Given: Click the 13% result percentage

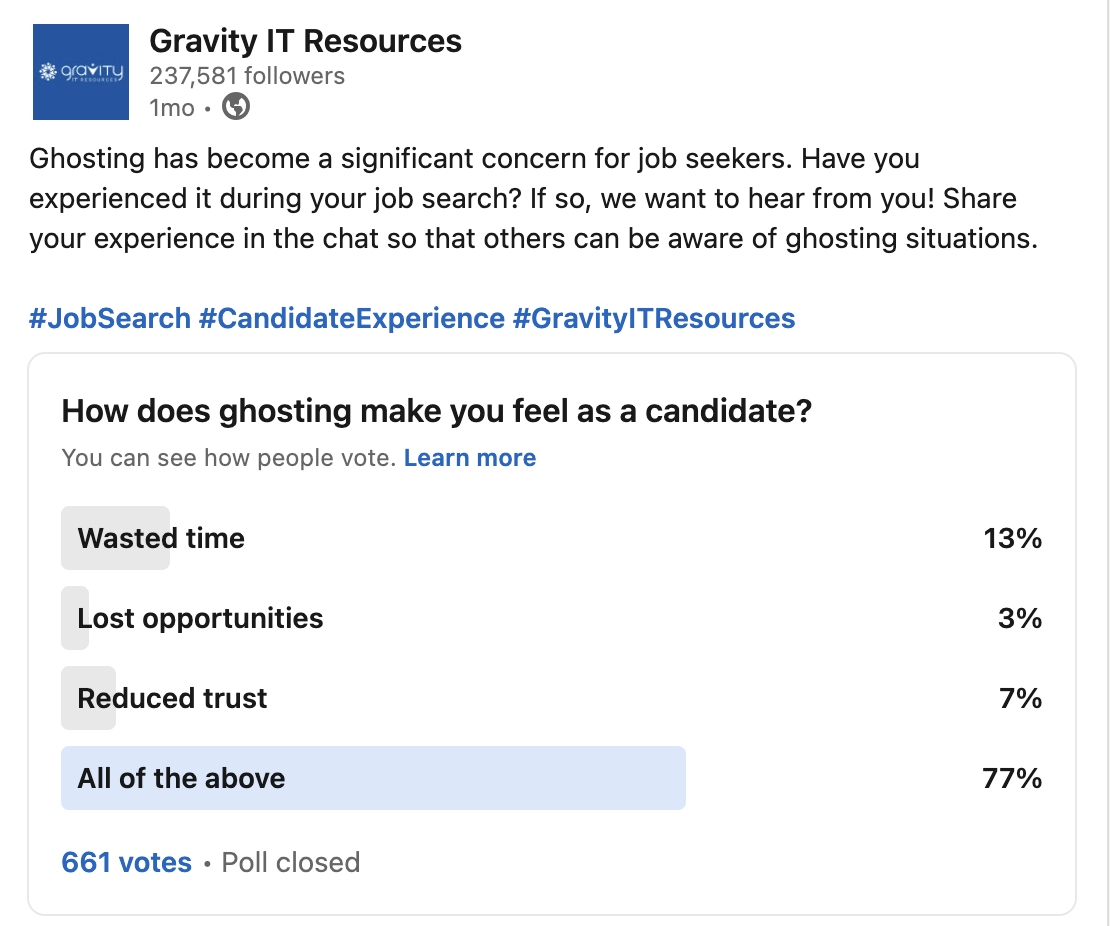Looking at the screenshot, I should pos(1013,538).
